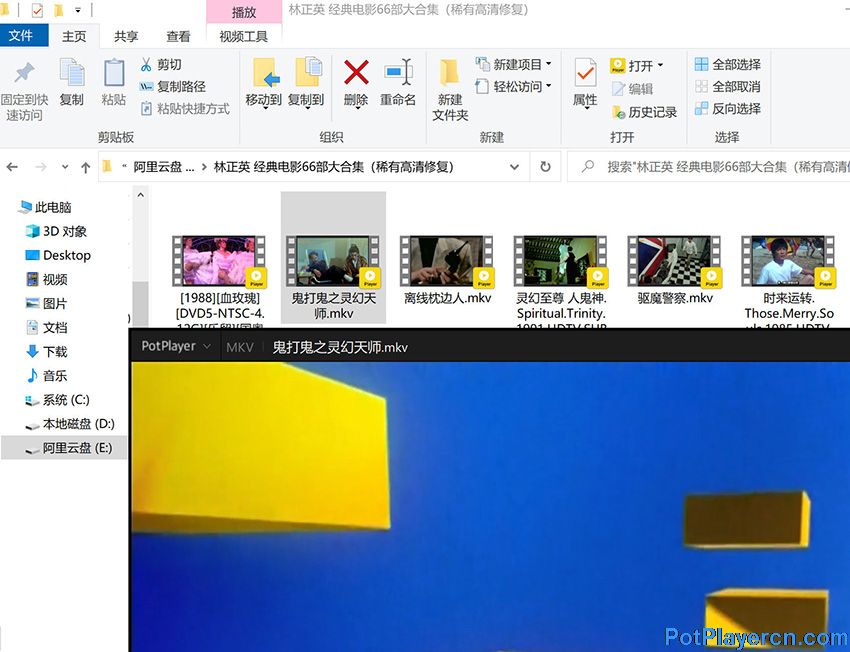
Task: Refresh the current folder
Action: [x=545, y=167]
